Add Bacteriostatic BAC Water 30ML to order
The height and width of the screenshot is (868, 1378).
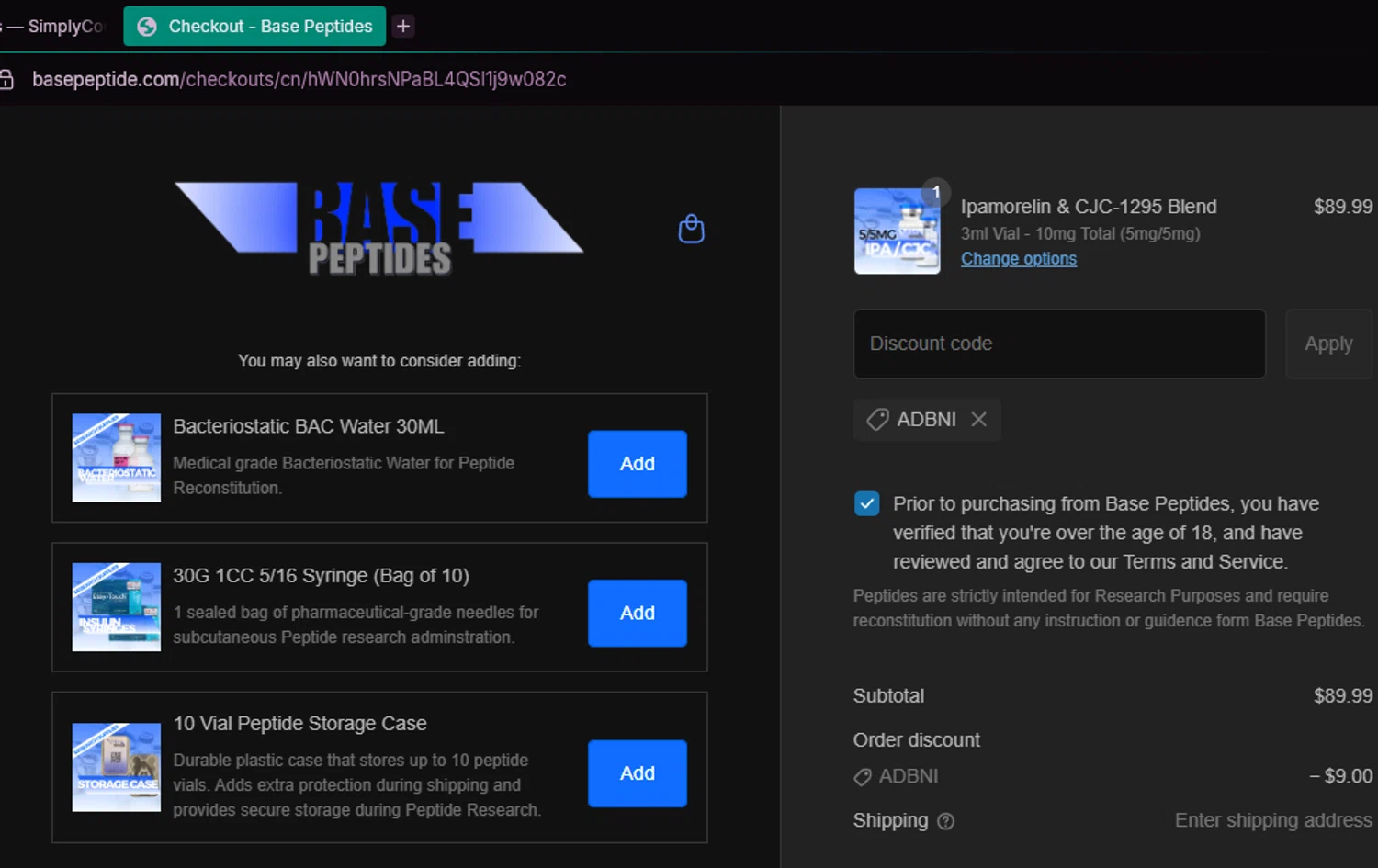click(638, 464)
